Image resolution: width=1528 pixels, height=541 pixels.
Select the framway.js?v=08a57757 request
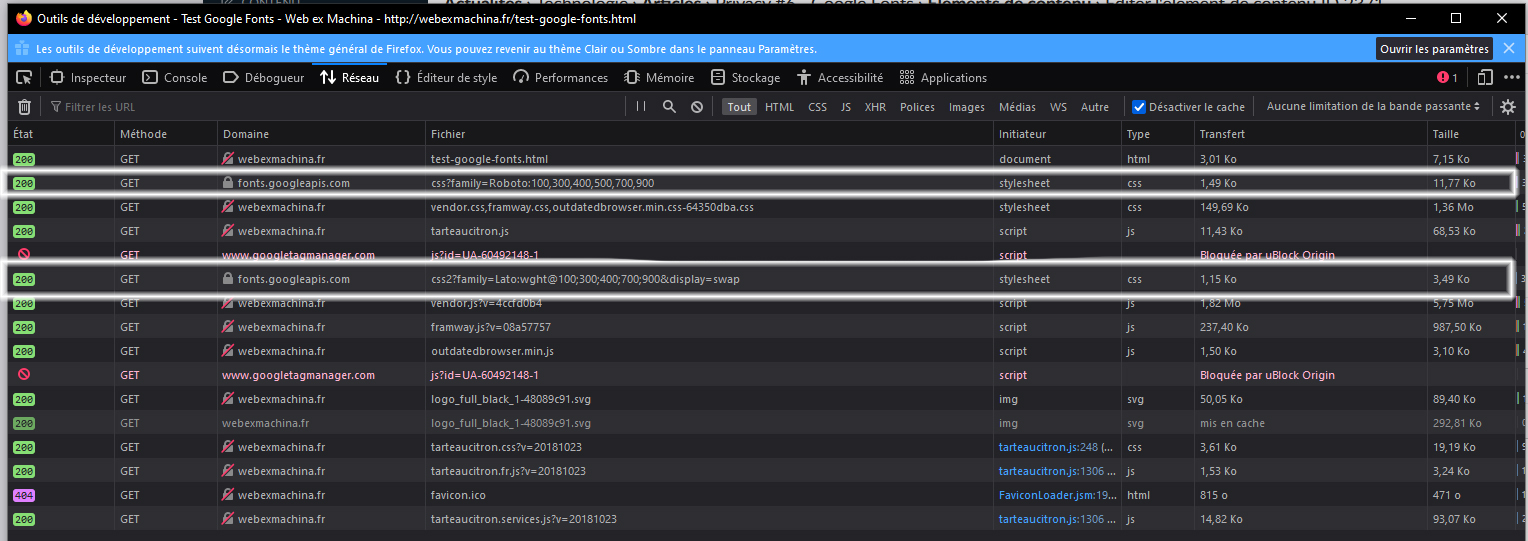click(x=762, y=327)
